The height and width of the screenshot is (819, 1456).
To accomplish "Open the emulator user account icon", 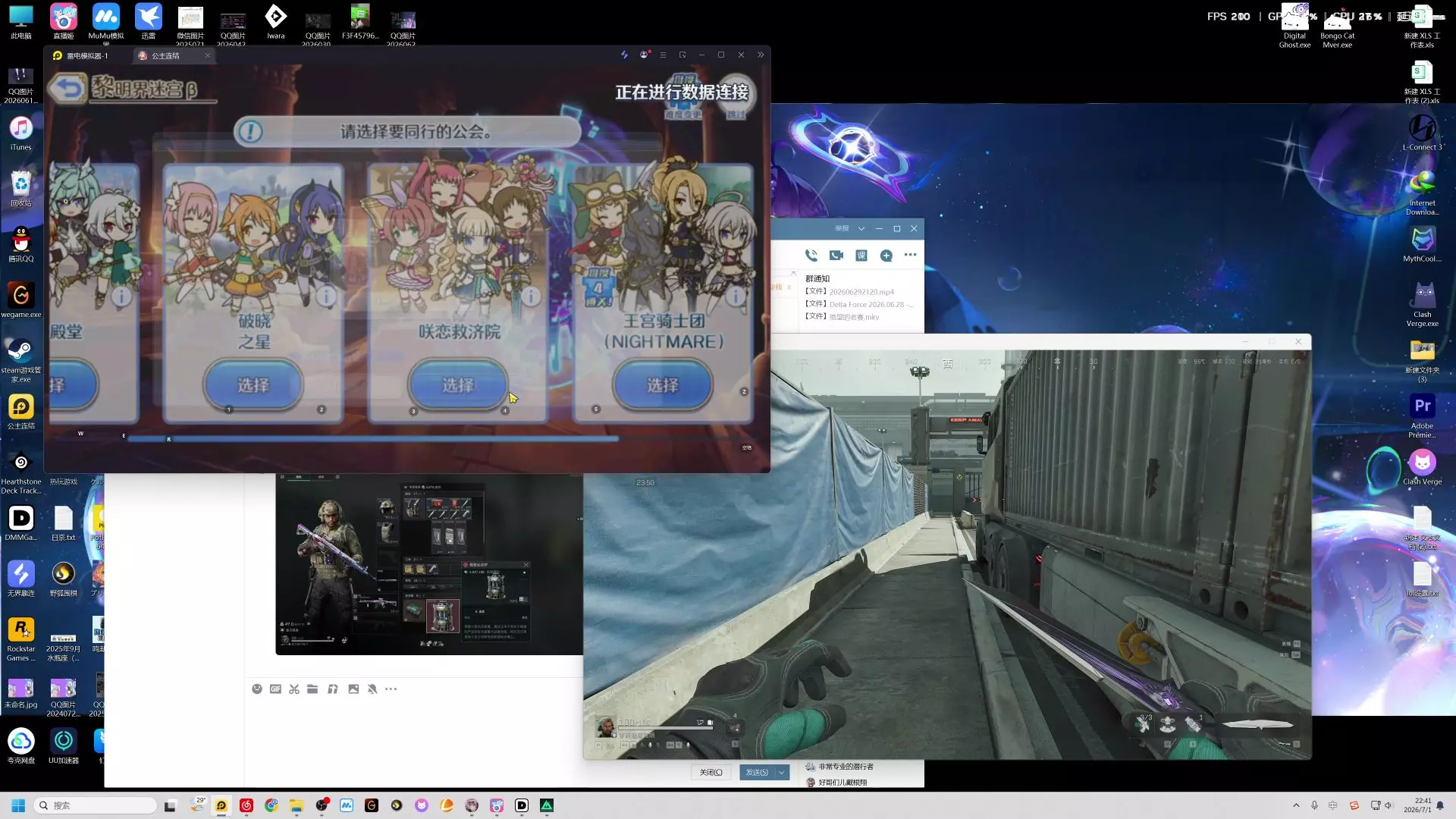I will point(644,55).
